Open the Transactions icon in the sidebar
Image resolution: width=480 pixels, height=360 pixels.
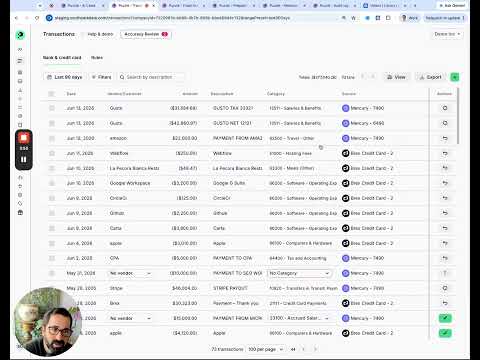pos(20,61)
